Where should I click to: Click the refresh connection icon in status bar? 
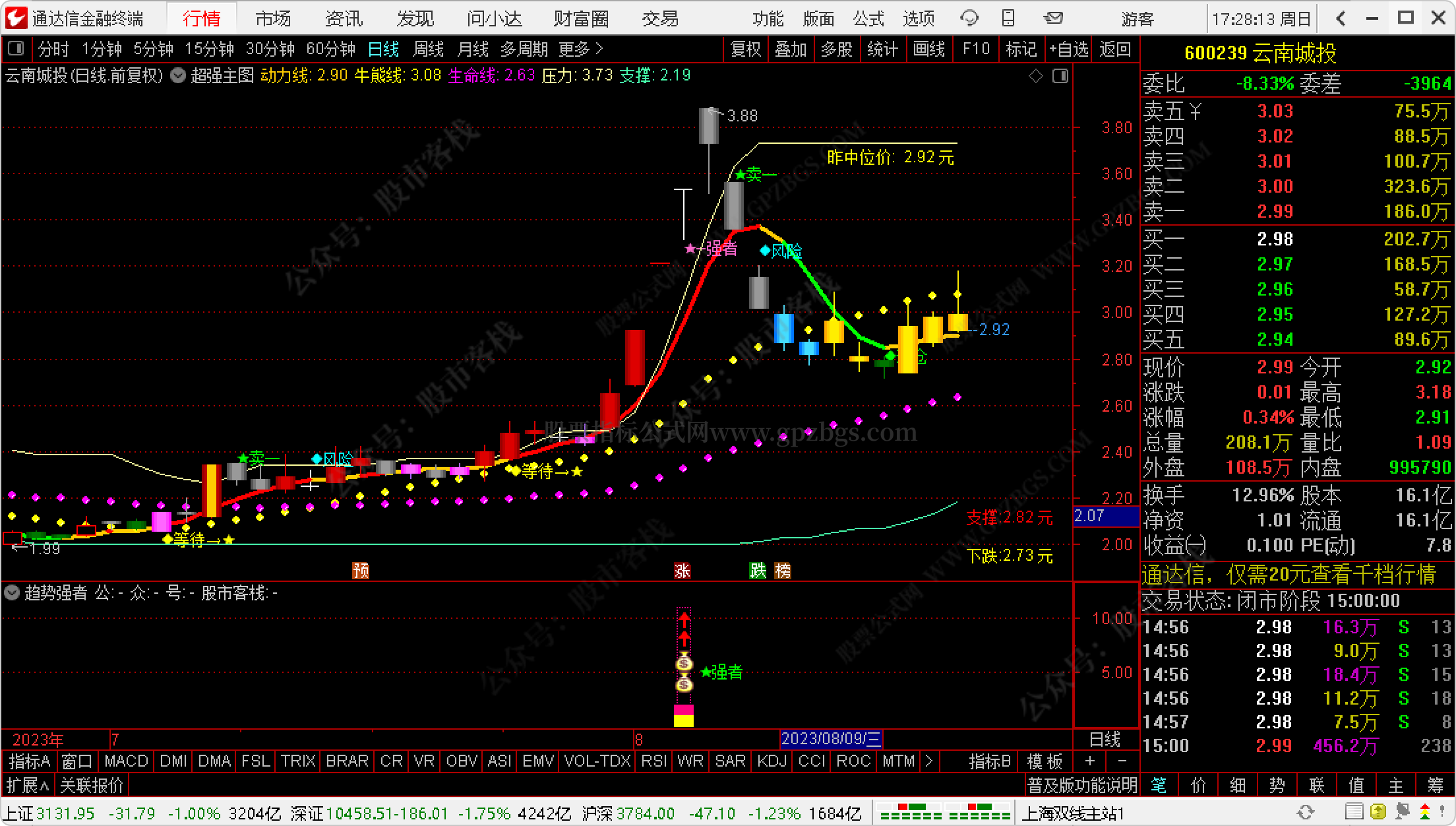click(x=1305, y=812)
